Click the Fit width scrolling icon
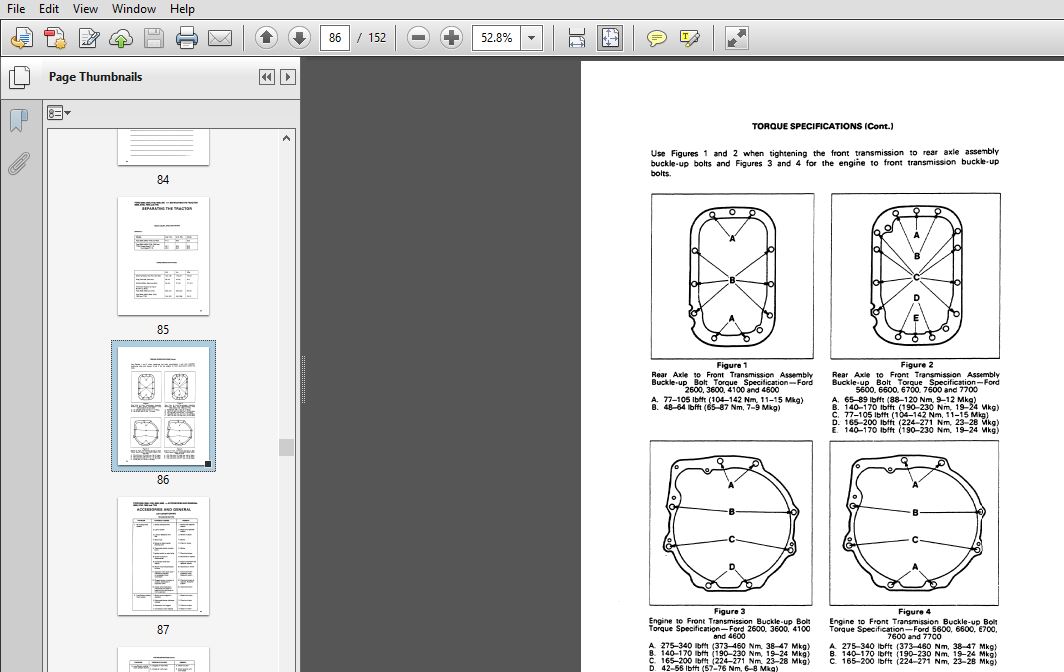 tap(577, 38)
